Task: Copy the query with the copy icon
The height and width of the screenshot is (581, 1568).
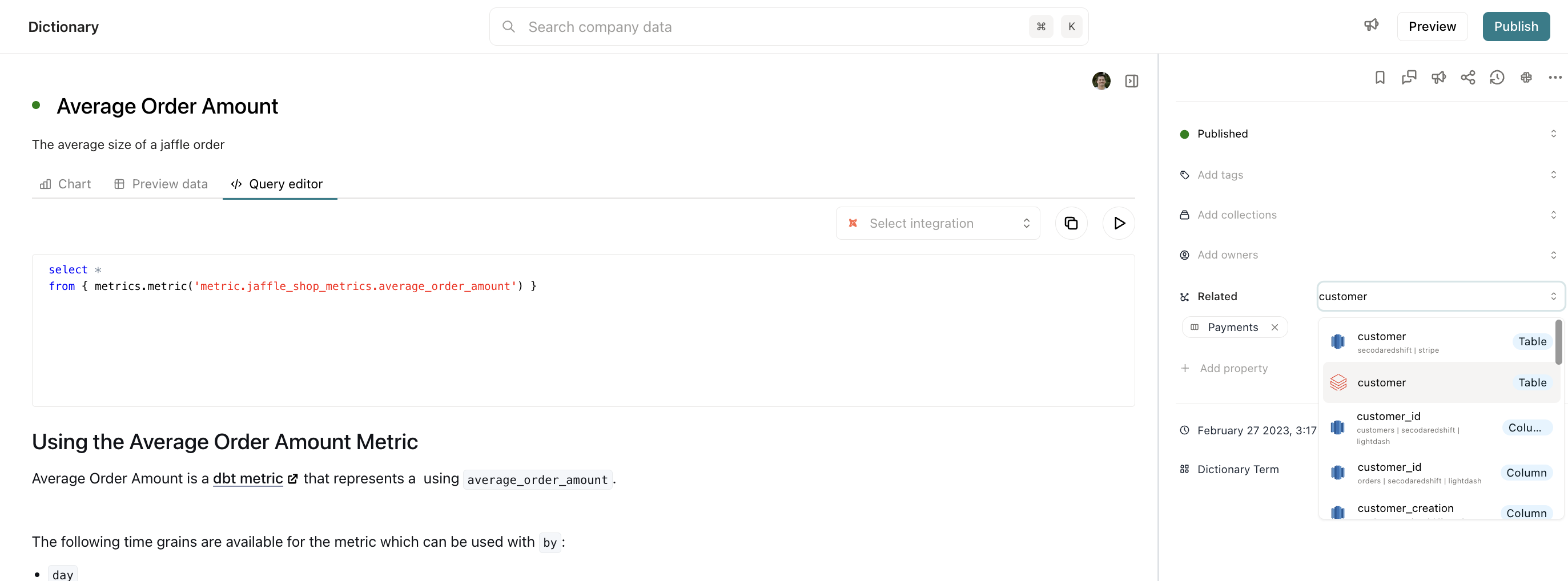Action: [1071, 223]
